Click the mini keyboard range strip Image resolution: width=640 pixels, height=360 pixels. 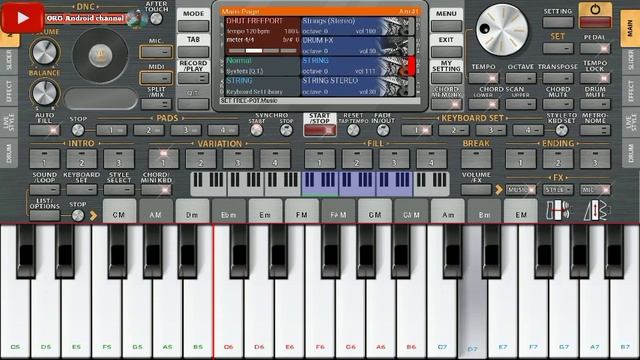pos(320,184)
